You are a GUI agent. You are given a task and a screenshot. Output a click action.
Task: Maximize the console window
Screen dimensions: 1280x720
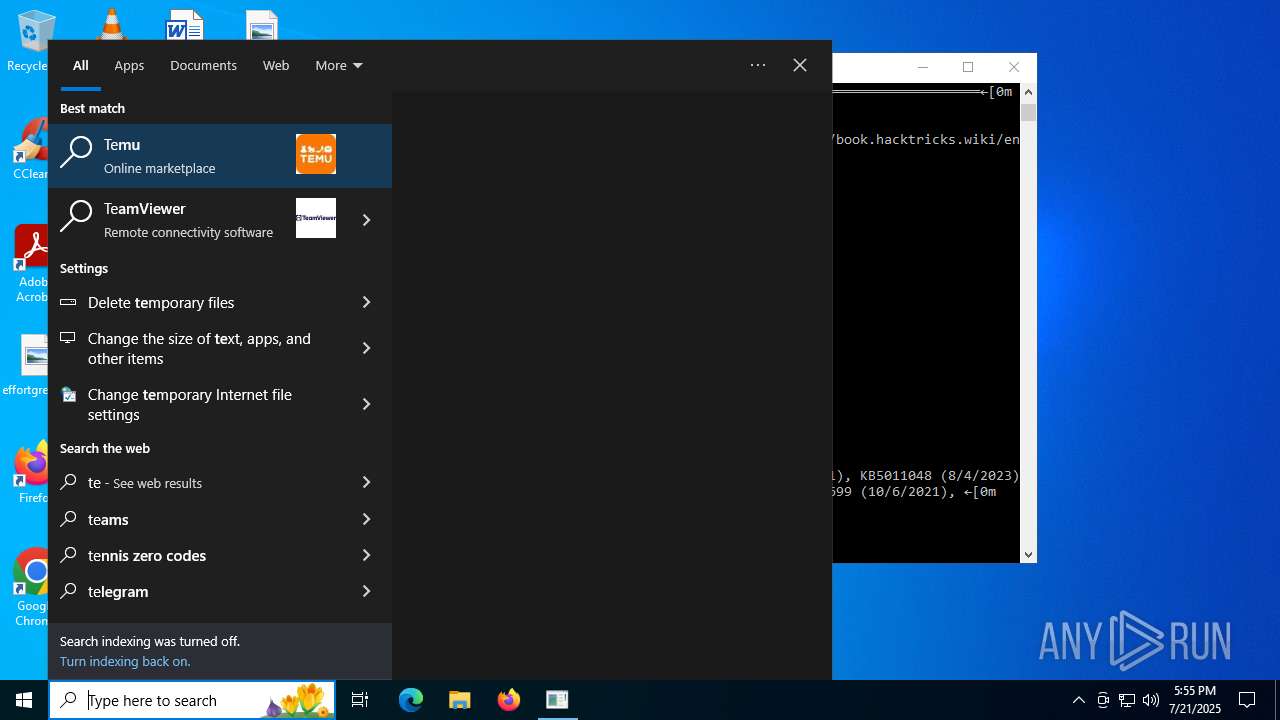point(968,67)
